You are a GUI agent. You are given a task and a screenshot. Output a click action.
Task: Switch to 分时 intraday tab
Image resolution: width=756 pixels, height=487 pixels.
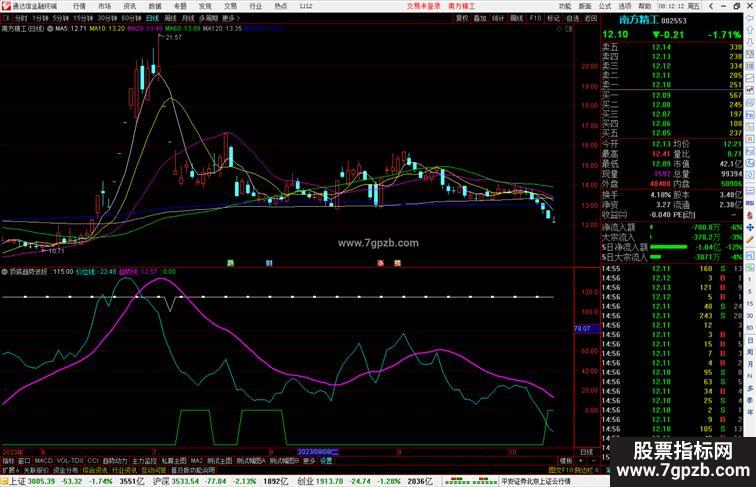click(21, 18)
